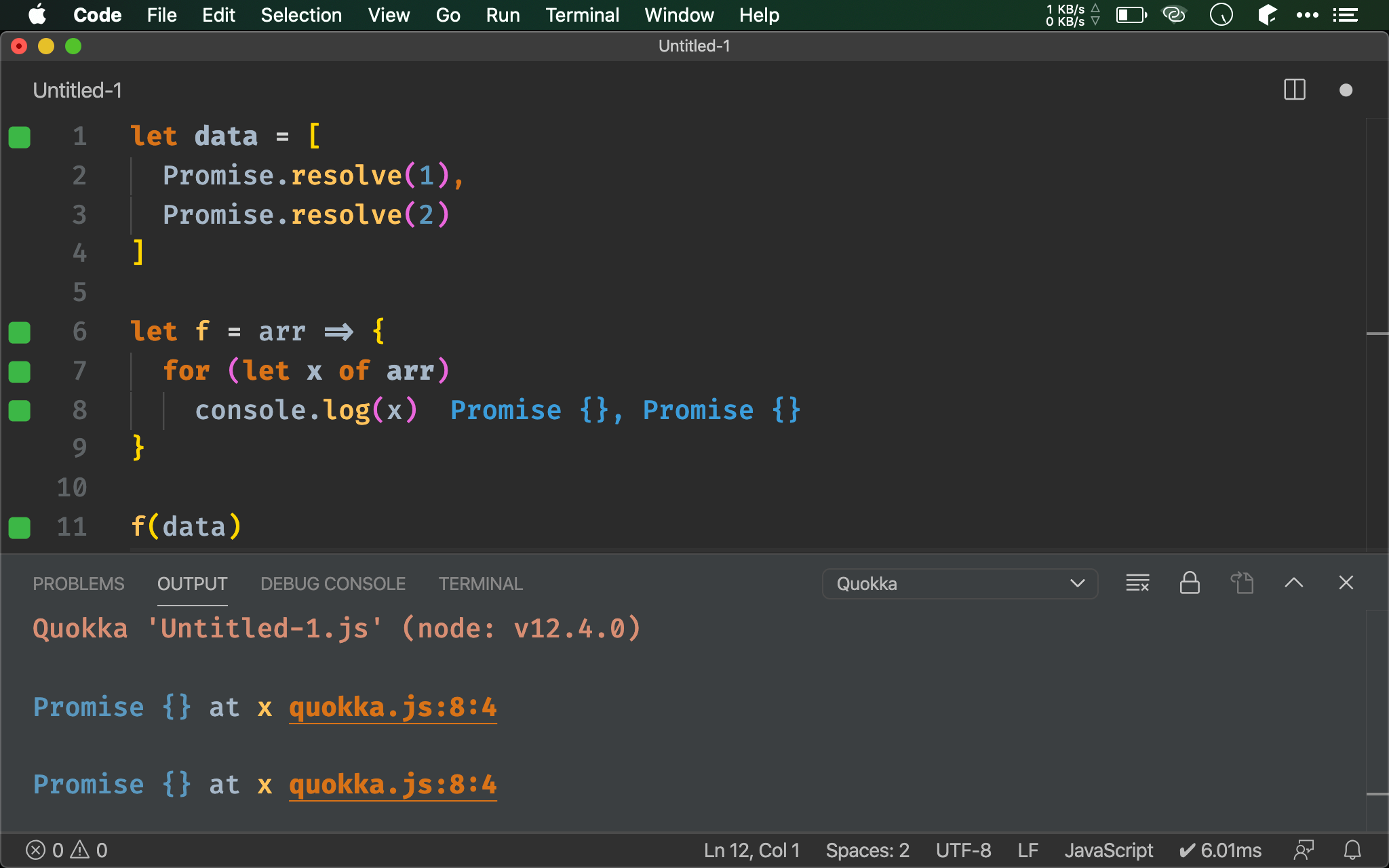Viewport: 1389px width, 868px height.
Task: Open the Help menu
Action: pos(759,15)
